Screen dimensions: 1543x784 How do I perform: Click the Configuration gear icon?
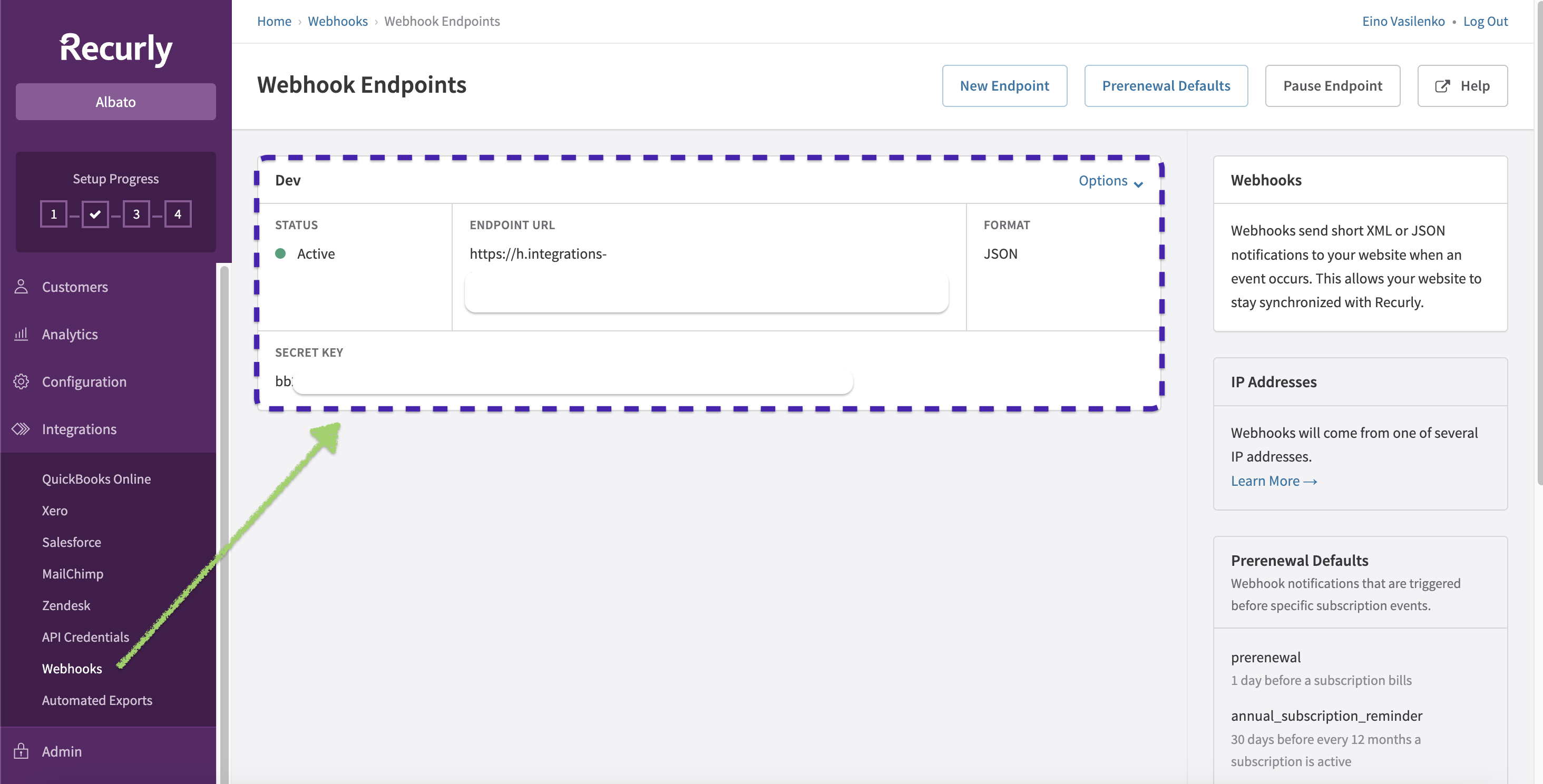tap(21, 381)
